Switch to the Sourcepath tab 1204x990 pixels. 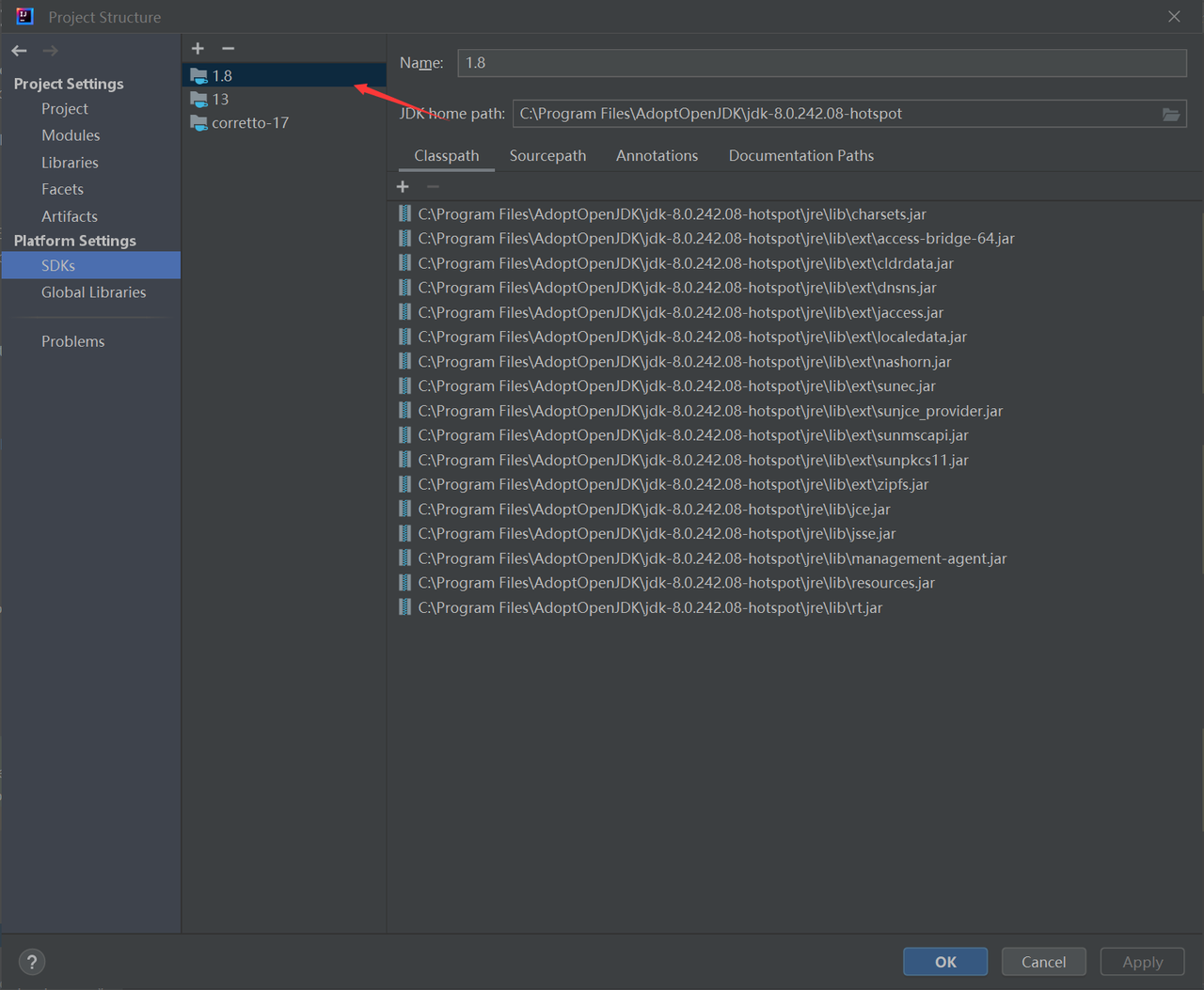pos(547,155)
